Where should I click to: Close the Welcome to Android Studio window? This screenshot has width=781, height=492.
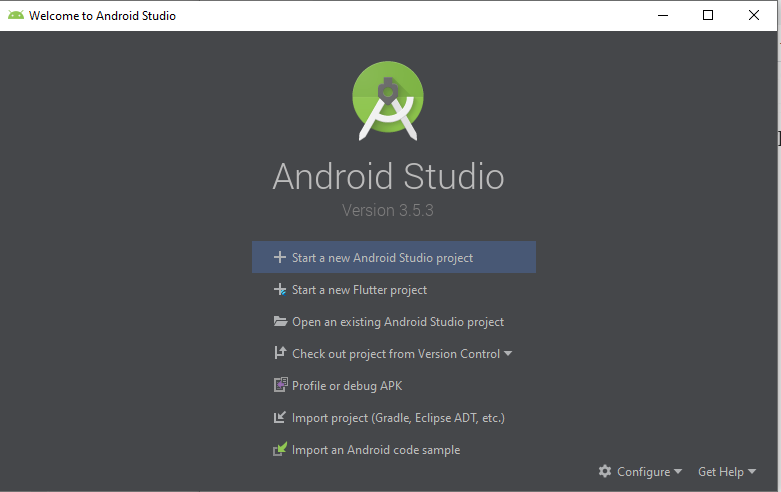754,15
